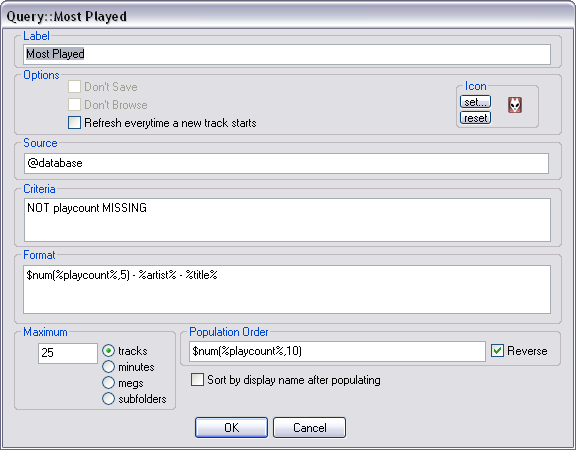Reset the query icon to default
The height and width of the screenshot is (450, 576).
coord(475,118)
